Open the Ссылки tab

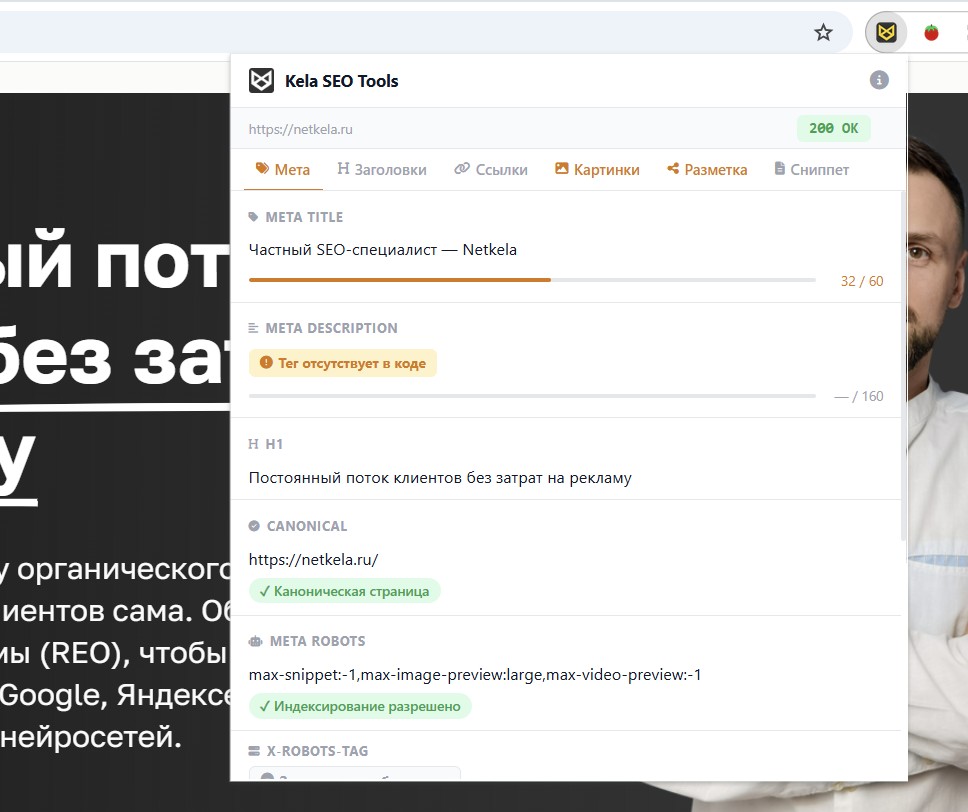pos(491,169)
